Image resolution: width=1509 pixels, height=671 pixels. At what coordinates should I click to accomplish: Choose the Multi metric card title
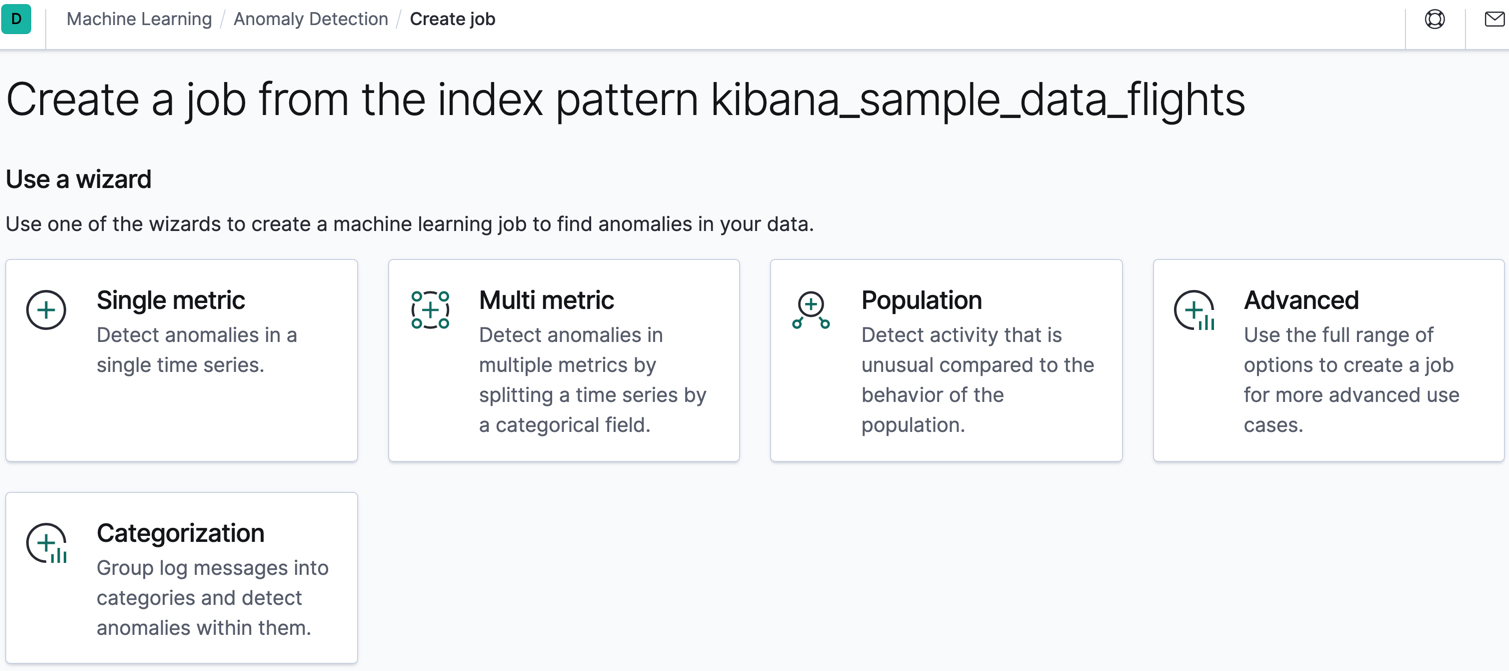click(546, 300)
